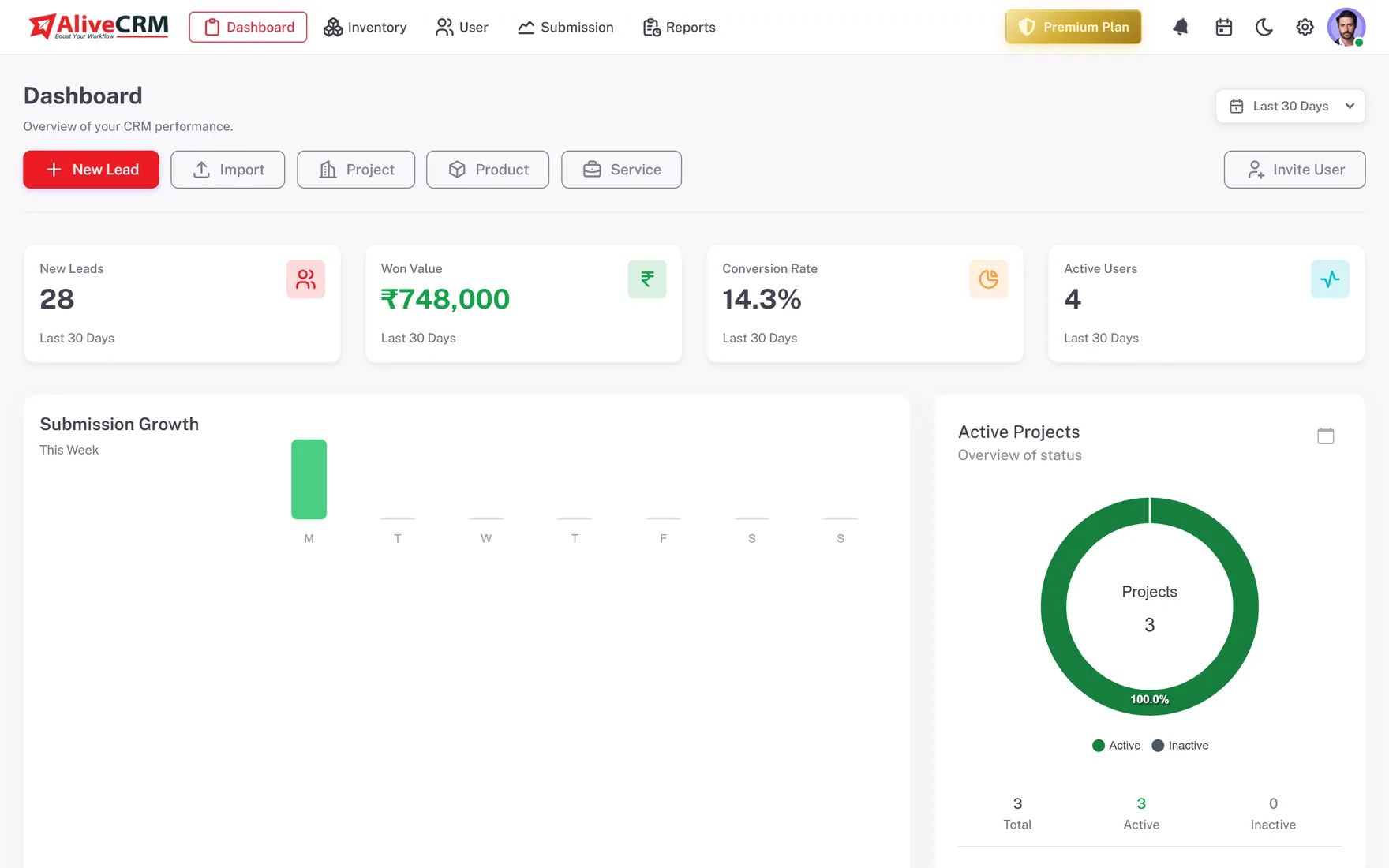Viewport: 1389px width, 868px height.
Task: Click the Conversion Rate pie icon
Action: (989, 279)
